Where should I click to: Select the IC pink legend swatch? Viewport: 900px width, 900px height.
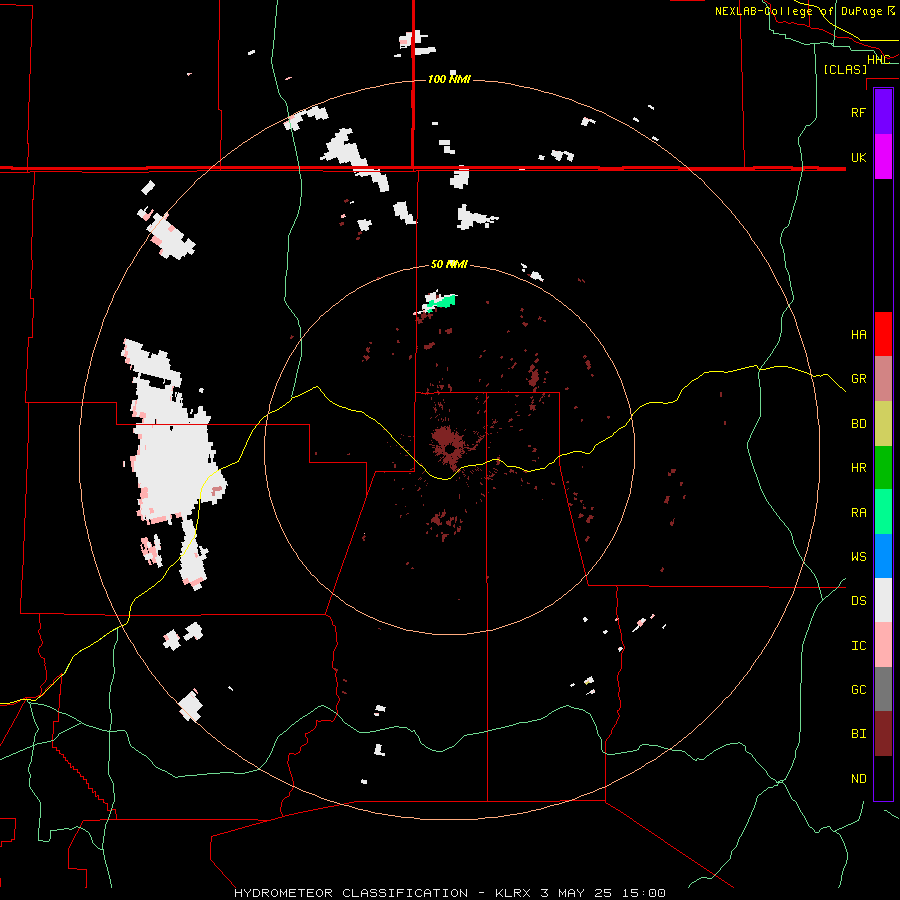883,645
